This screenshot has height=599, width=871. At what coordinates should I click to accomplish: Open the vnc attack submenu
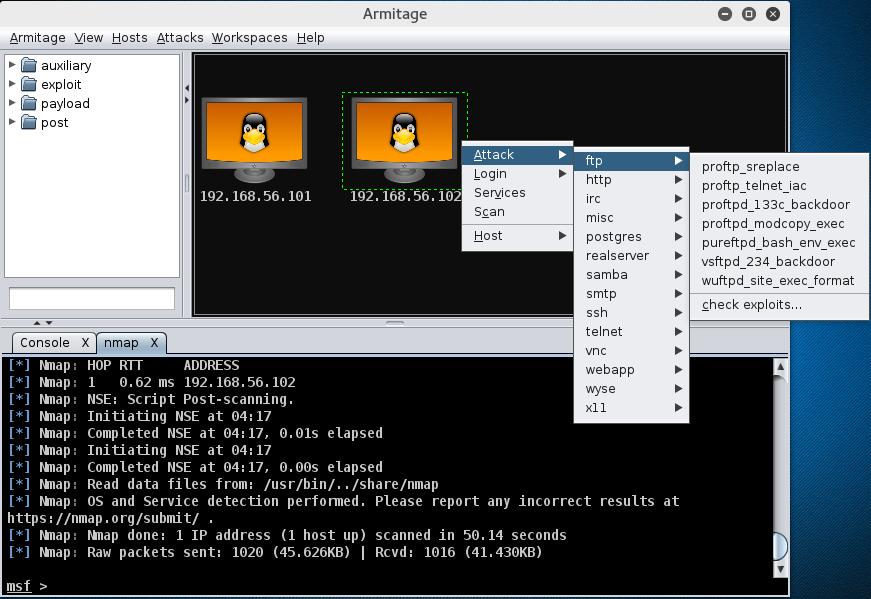[x=632, y=351]
